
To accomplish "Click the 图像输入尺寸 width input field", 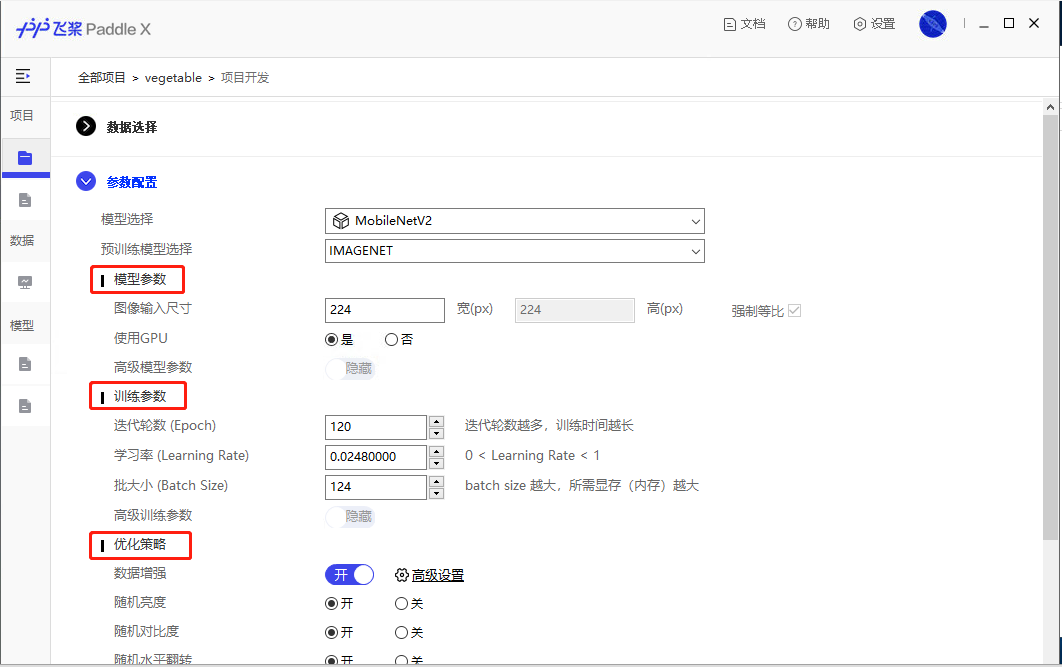I will (385, 310).
